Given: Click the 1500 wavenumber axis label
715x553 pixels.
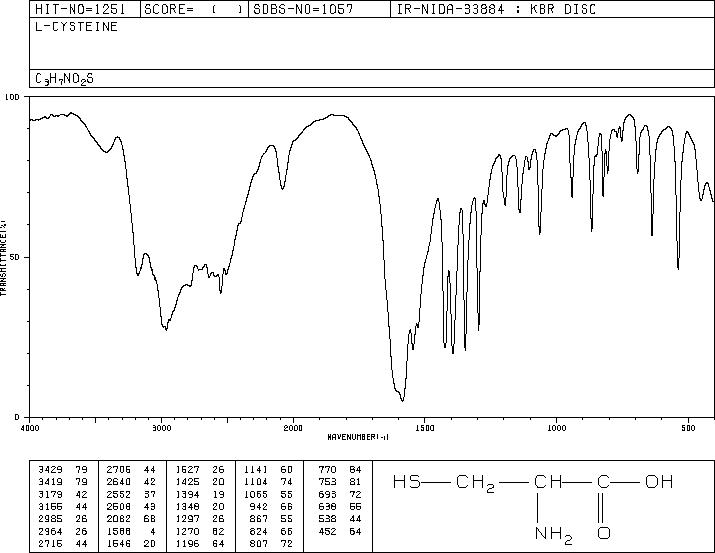Looking at the screenshot, I should tap(425, 428).
